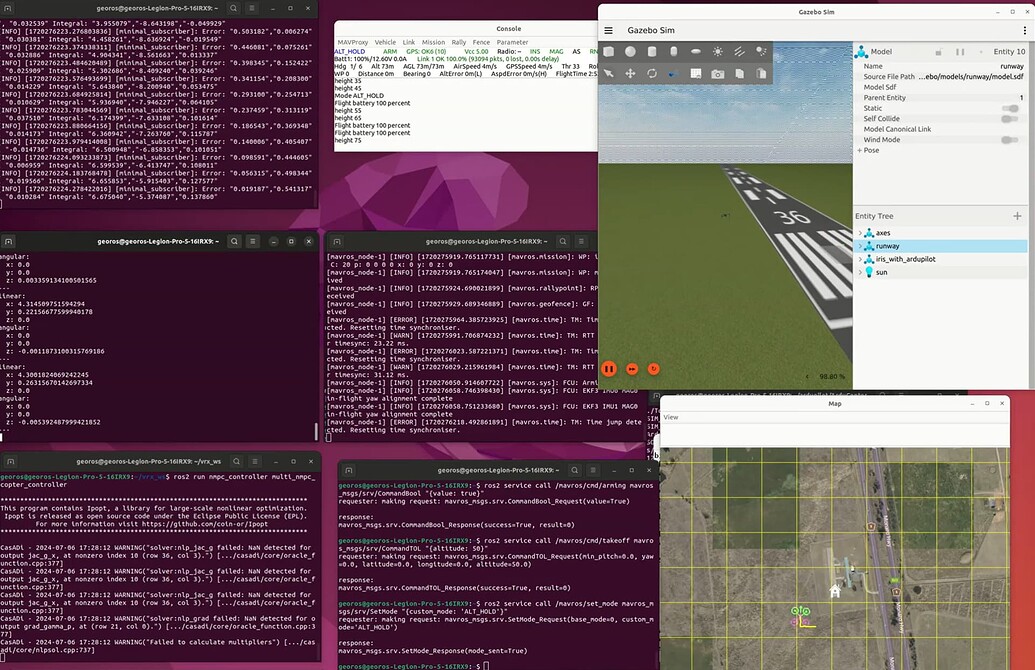Take a screenshot with Gazebo's camera icon
Image resolution: width=1035 pixels, height=670 pixels.
tap(716, 72)
